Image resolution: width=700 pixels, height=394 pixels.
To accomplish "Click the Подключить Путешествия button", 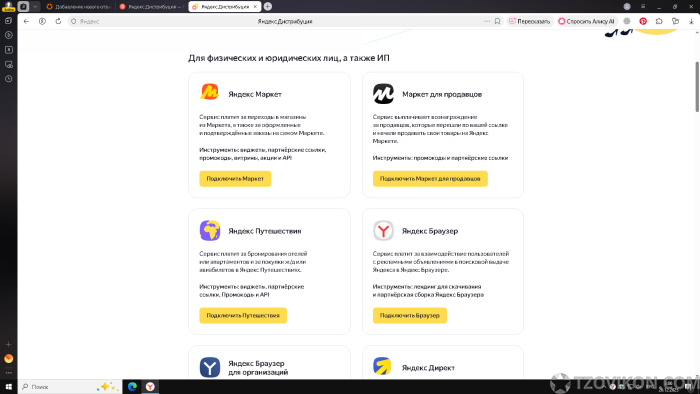I will pos(243,315).
